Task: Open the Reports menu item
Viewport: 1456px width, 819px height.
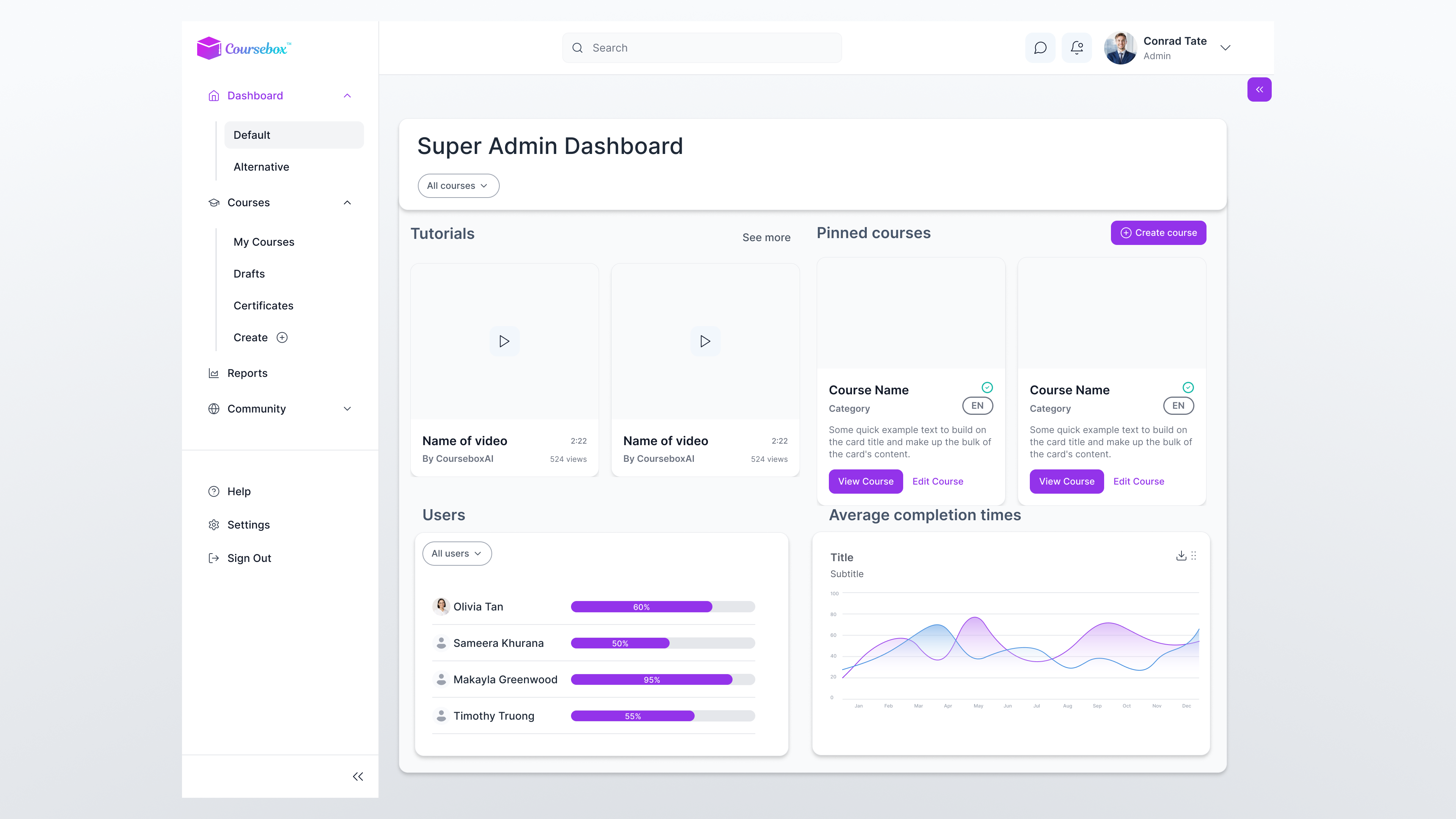Action: point(247,373)
